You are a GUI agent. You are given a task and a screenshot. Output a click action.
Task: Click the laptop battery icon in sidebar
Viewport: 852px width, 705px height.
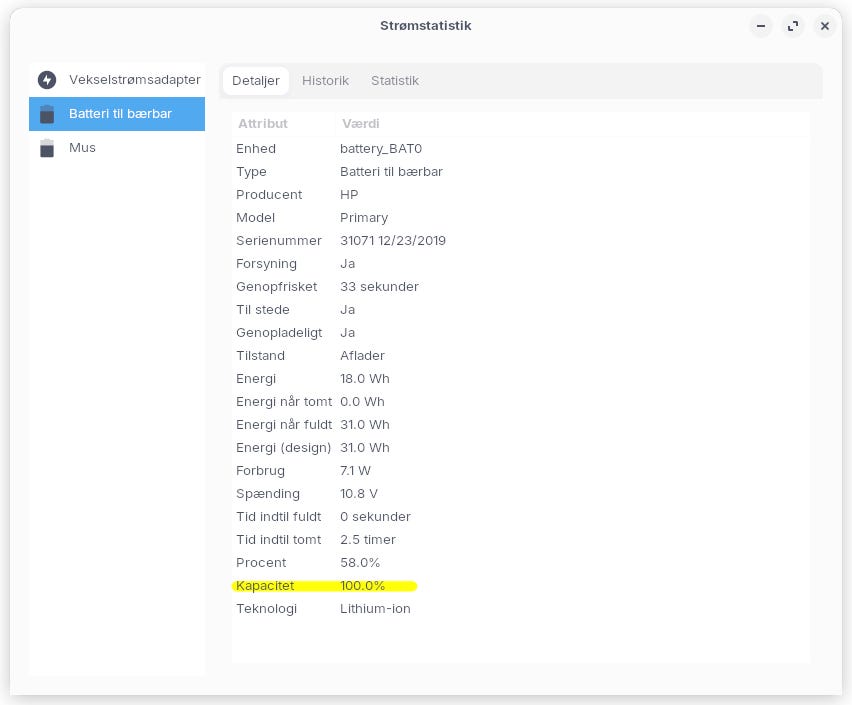(47, 114)
